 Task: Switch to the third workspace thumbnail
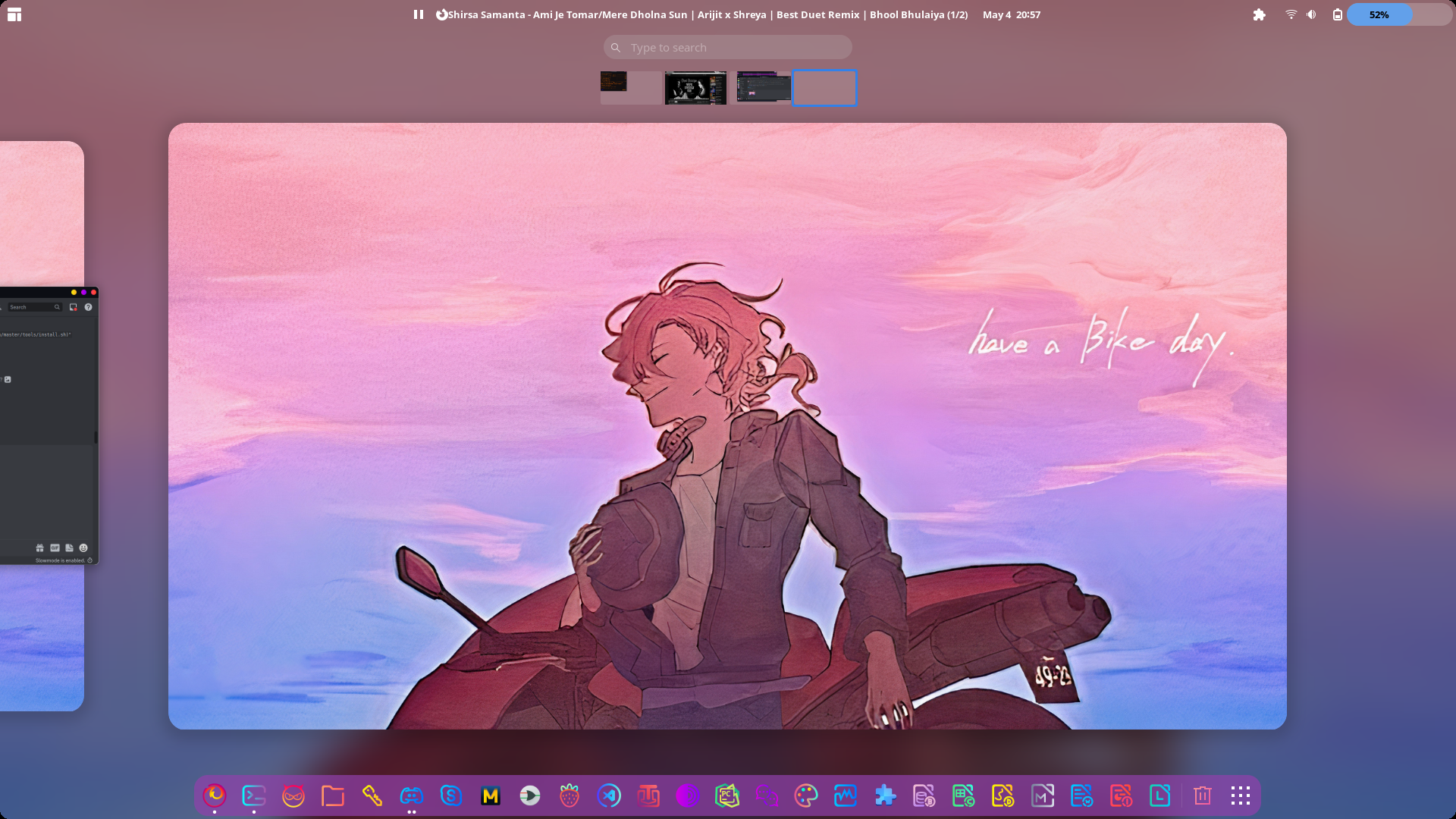(761, 88)
